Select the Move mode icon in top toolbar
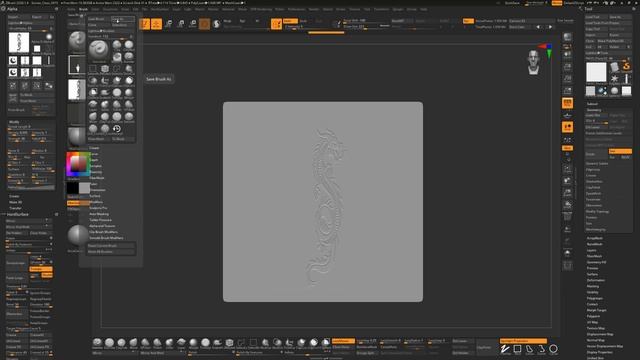This screenshot has height=360, width=640. pos(169,24)
